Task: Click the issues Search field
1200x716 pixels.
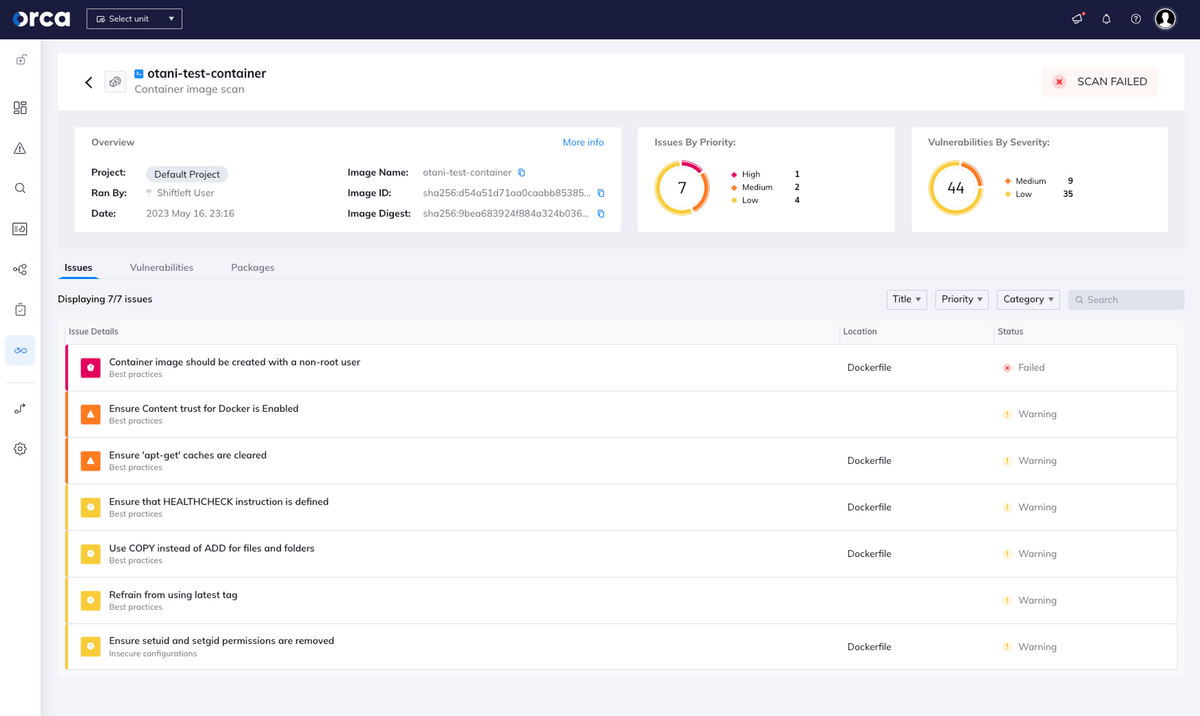Action: (1126, 299)
